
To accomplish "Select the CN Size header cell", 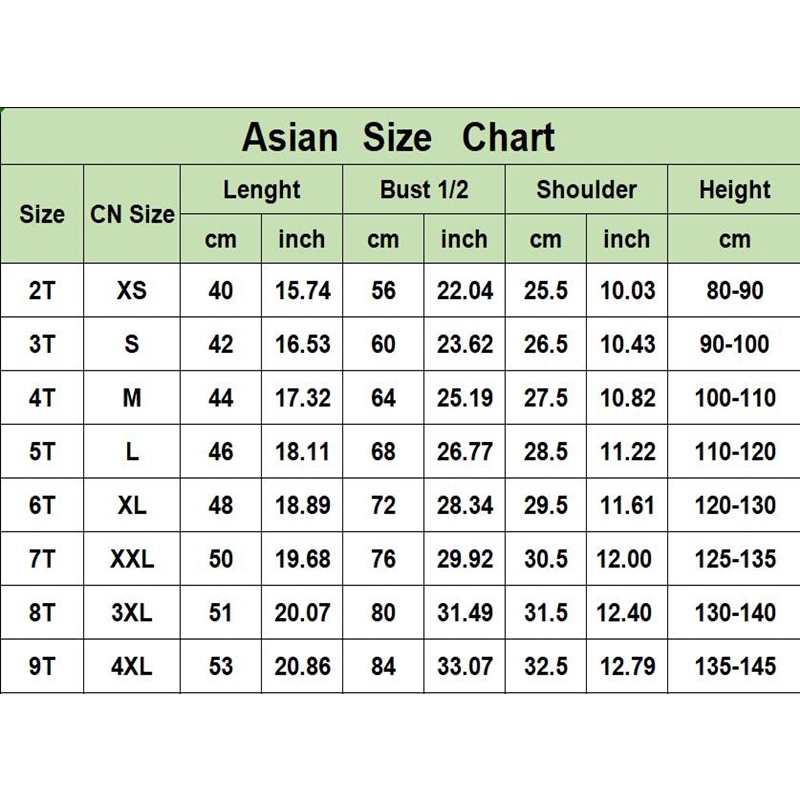I will pos(132,214).
